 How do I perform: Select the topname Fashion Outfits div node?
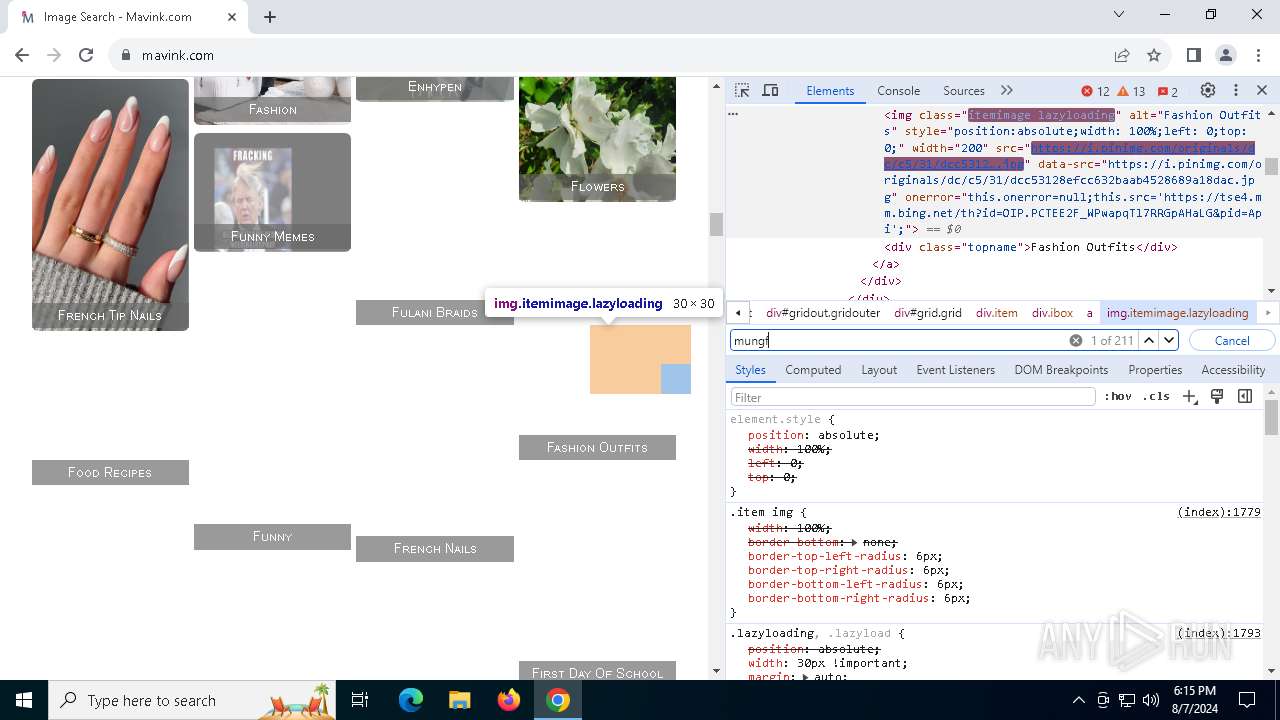coord(1030,247)
